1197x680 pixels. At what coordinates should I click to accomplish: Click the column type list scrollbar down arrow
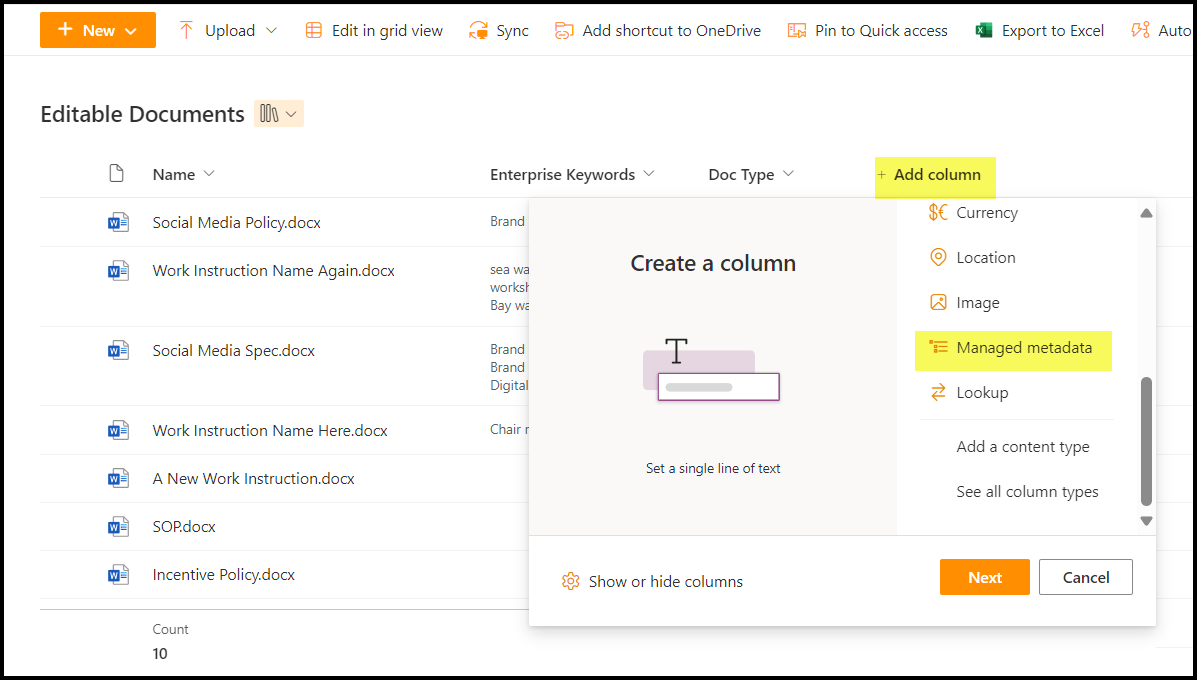click(x=1146, y=520)
